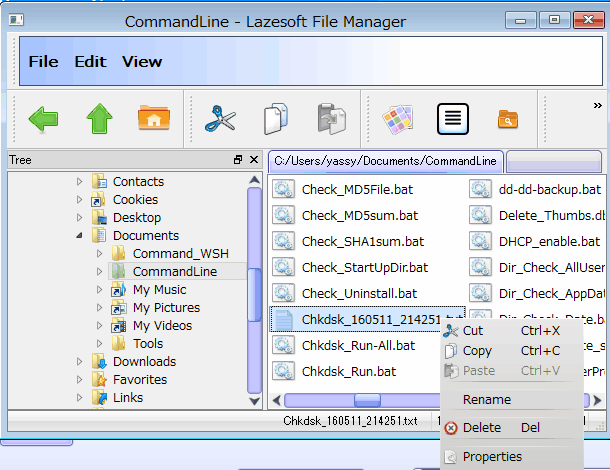This screenshot has width=610, height=470.
Task: Click tree scrollbar up arrow
Action: click(x=254, y=180)
